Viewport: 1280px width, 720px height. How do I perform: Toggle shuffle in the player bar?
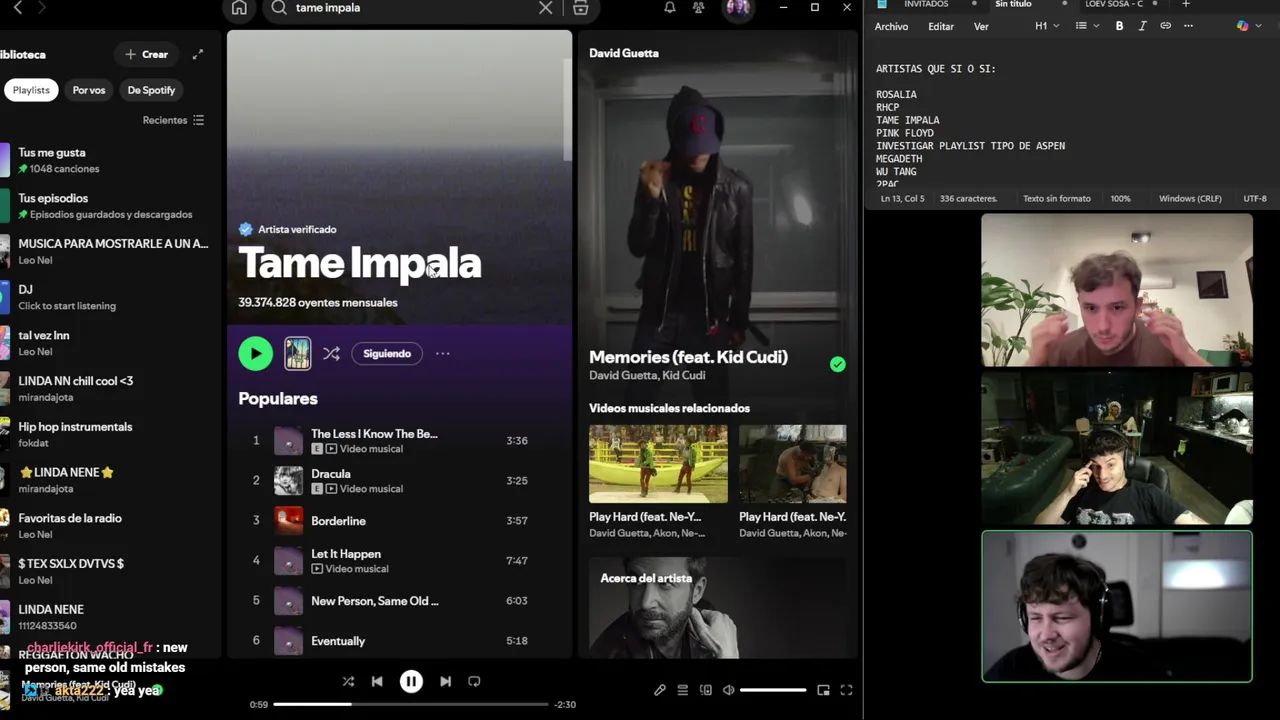348,682
